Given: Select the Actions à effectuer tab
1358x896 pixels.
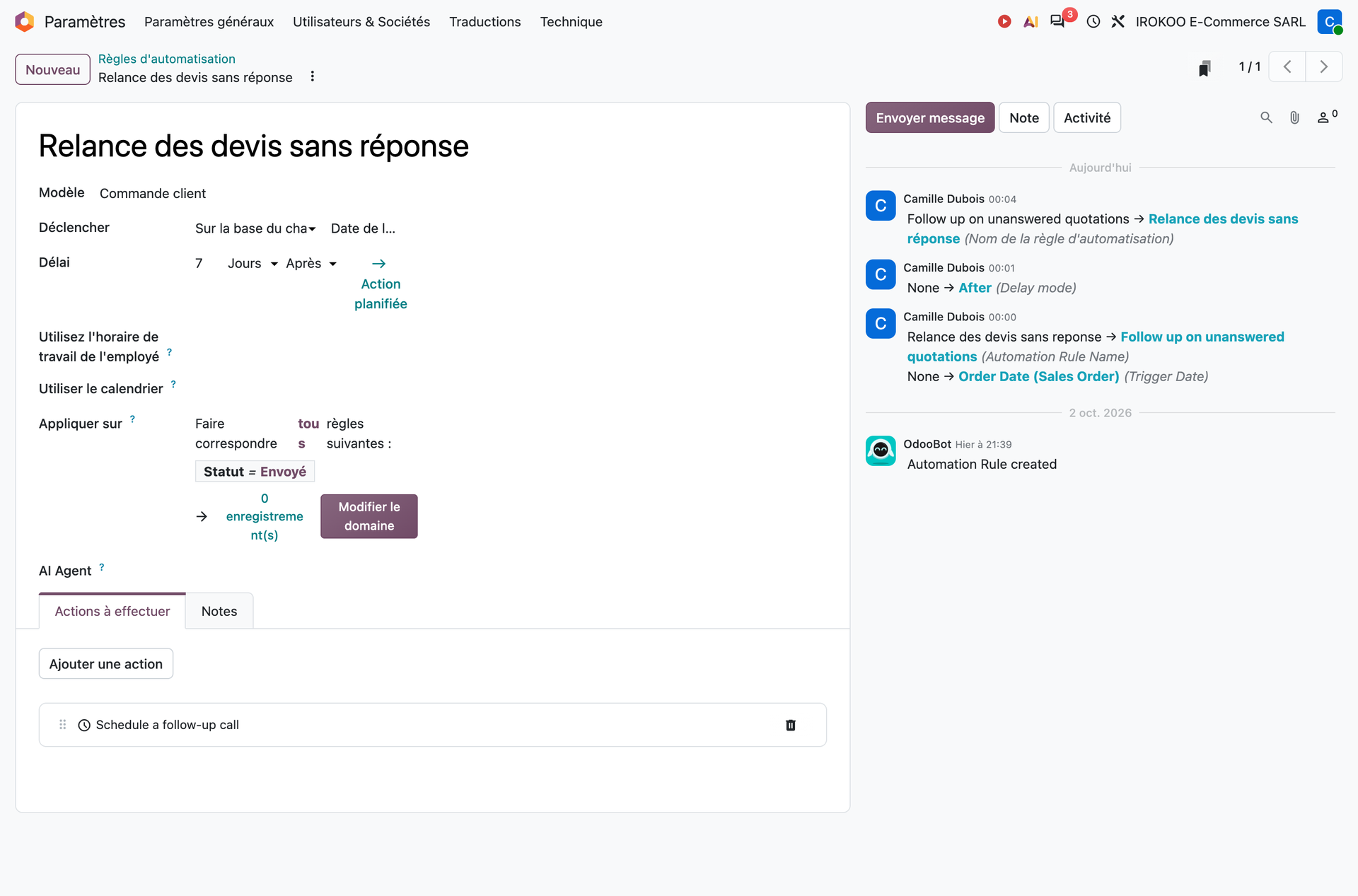Looking at the screenshot, I should click(x=112, y=611).
